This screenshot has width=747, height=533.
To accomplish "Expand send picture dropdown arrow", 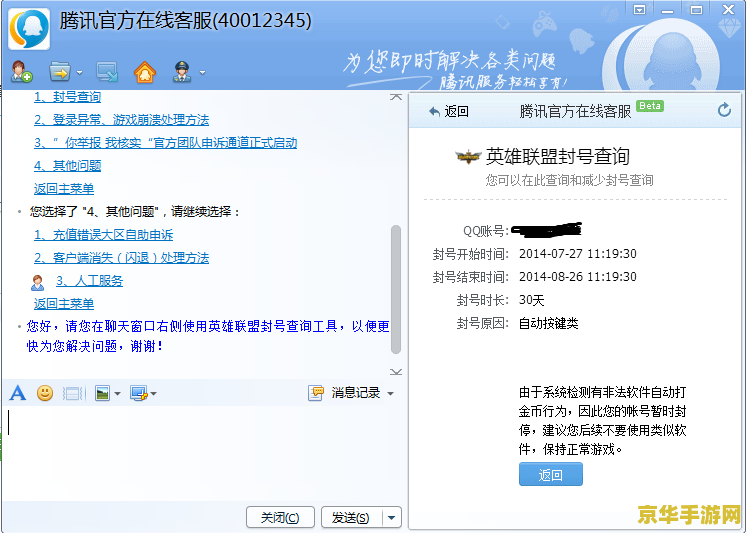I will click(x=118, y=394).
